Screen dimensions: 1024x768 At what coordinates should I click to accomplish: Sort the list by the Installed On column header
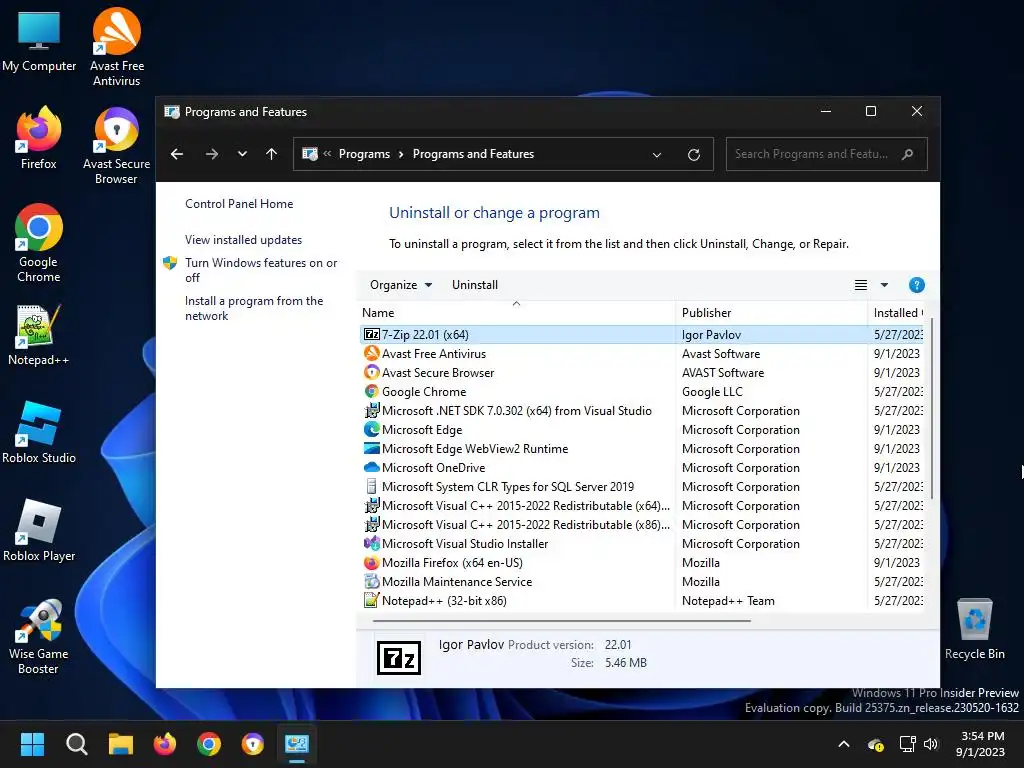895,313
